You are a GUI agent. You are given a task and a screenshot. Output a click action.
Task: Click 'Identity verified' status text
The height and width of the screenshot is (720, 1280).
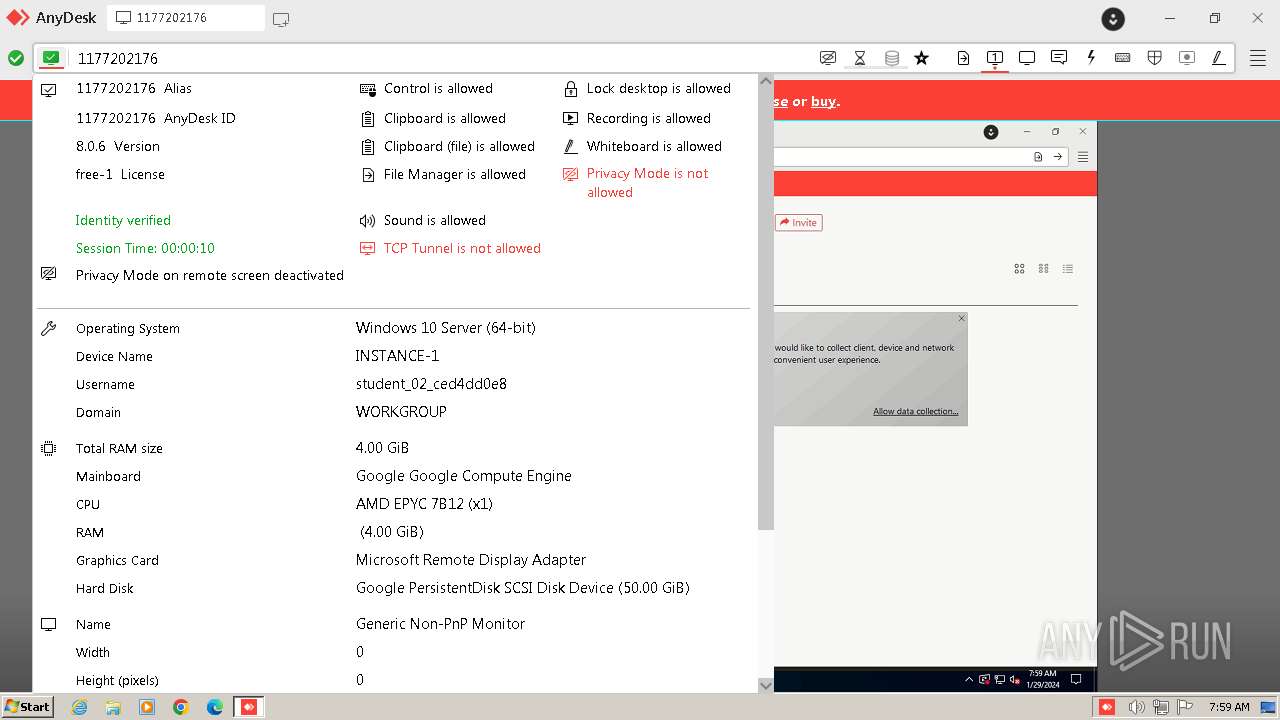click(123, 220)
